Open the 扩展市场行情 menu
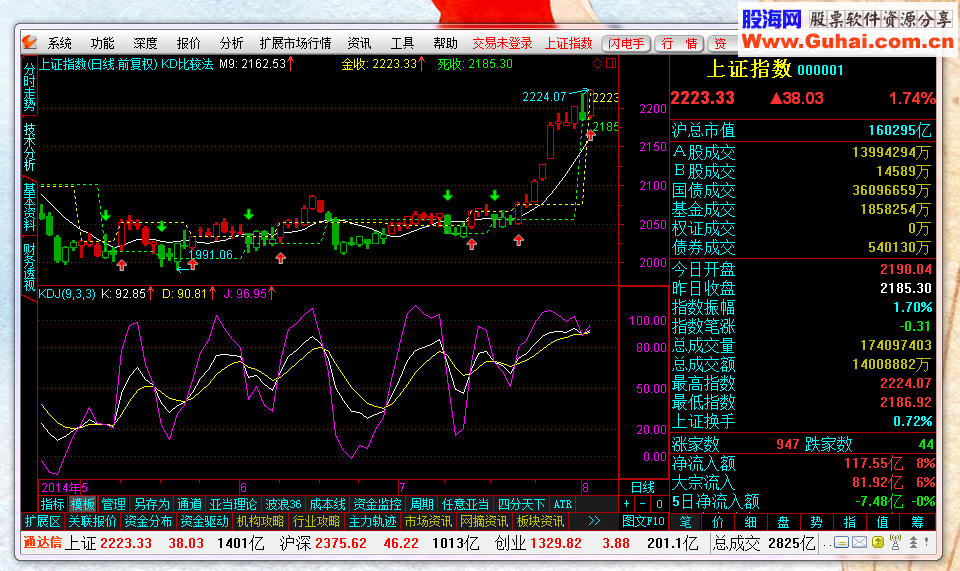The height and width of the screenshot is (571, 960). (x=295, y=43)
